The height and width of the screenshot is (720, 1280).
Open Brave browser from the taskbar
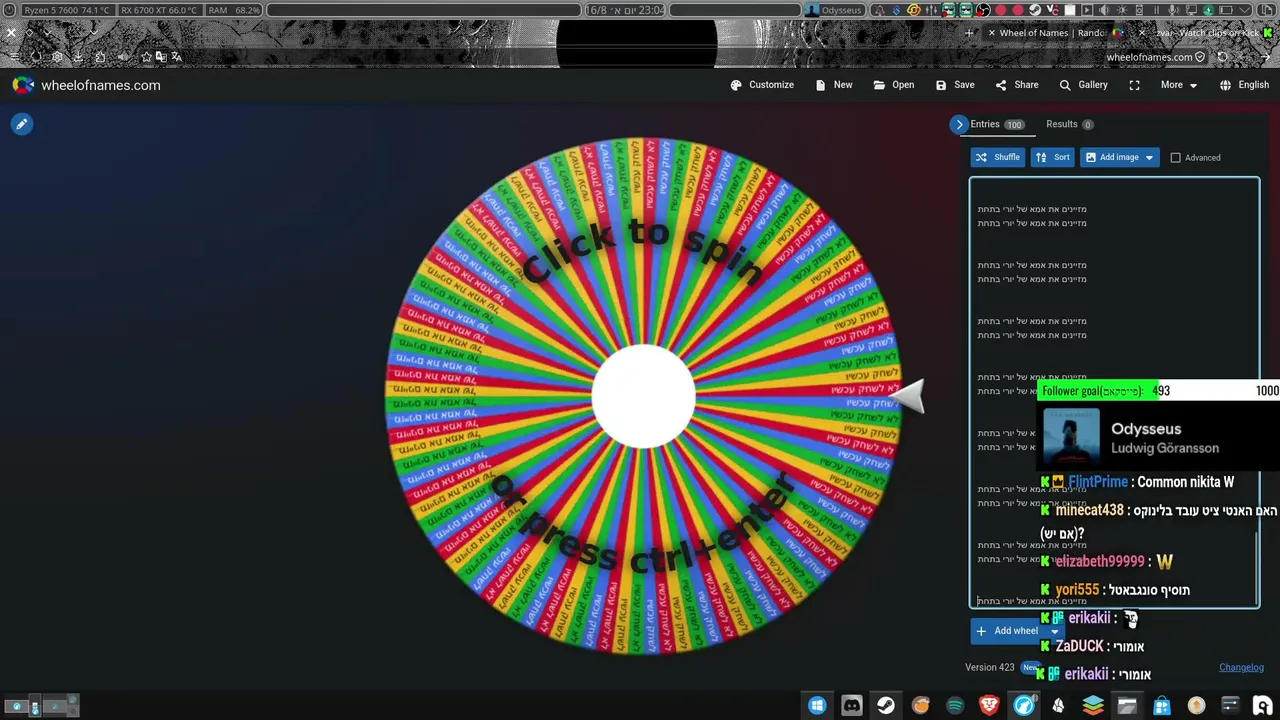989,705
